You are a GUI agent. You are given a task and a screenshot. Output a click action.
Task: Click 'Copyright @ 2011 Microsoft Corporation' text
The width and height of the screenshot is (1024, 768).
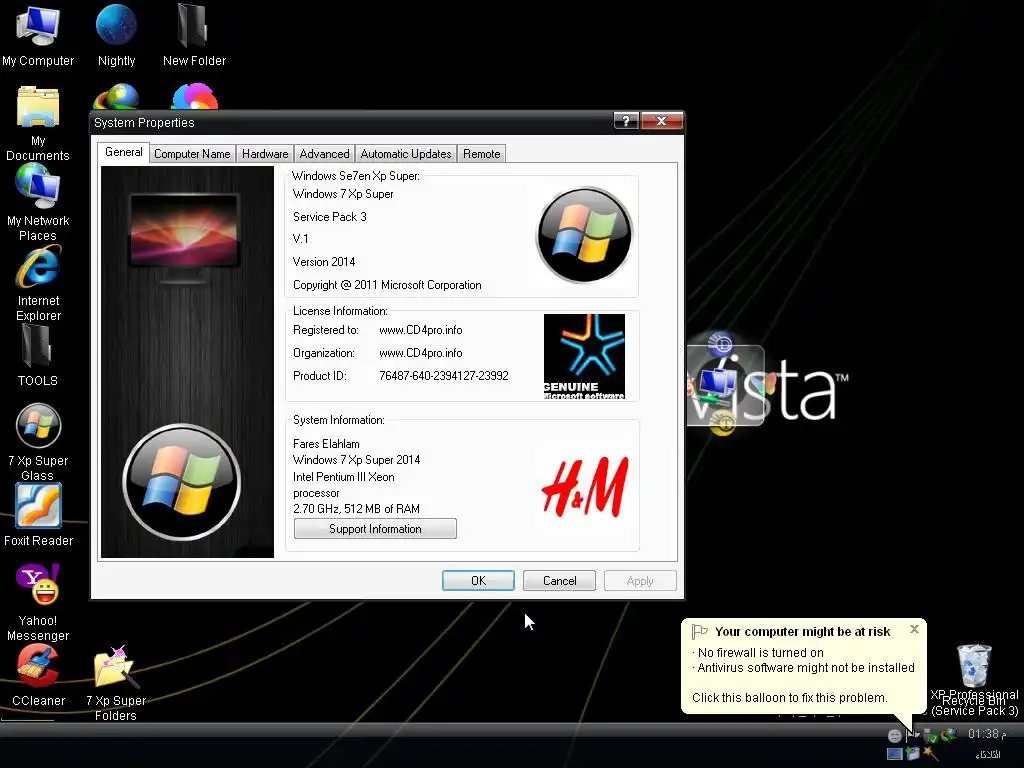pos(387,285)
